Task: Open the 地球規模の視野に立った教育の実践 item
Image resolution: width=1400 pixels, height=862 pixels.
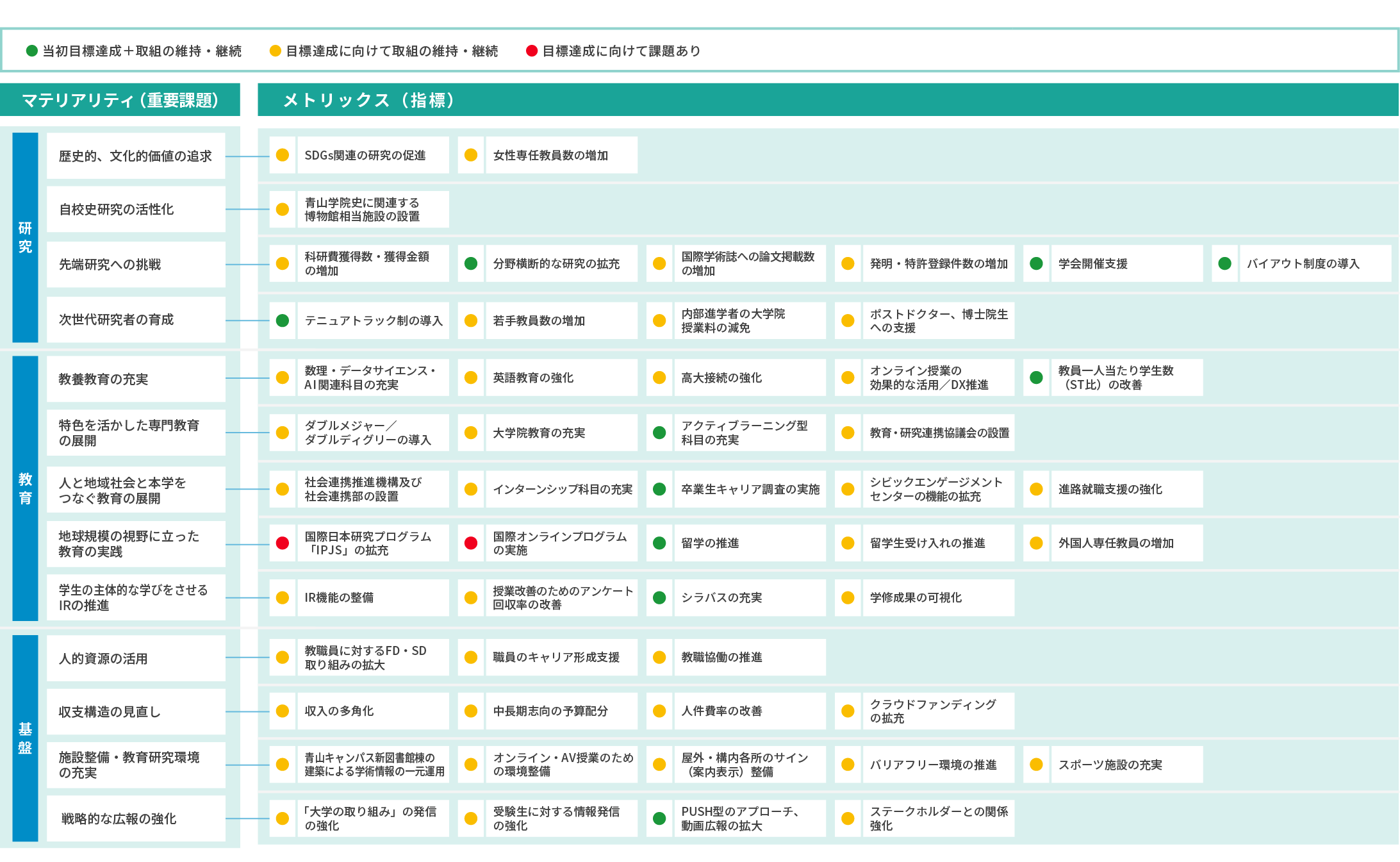Action: (136, 543)
